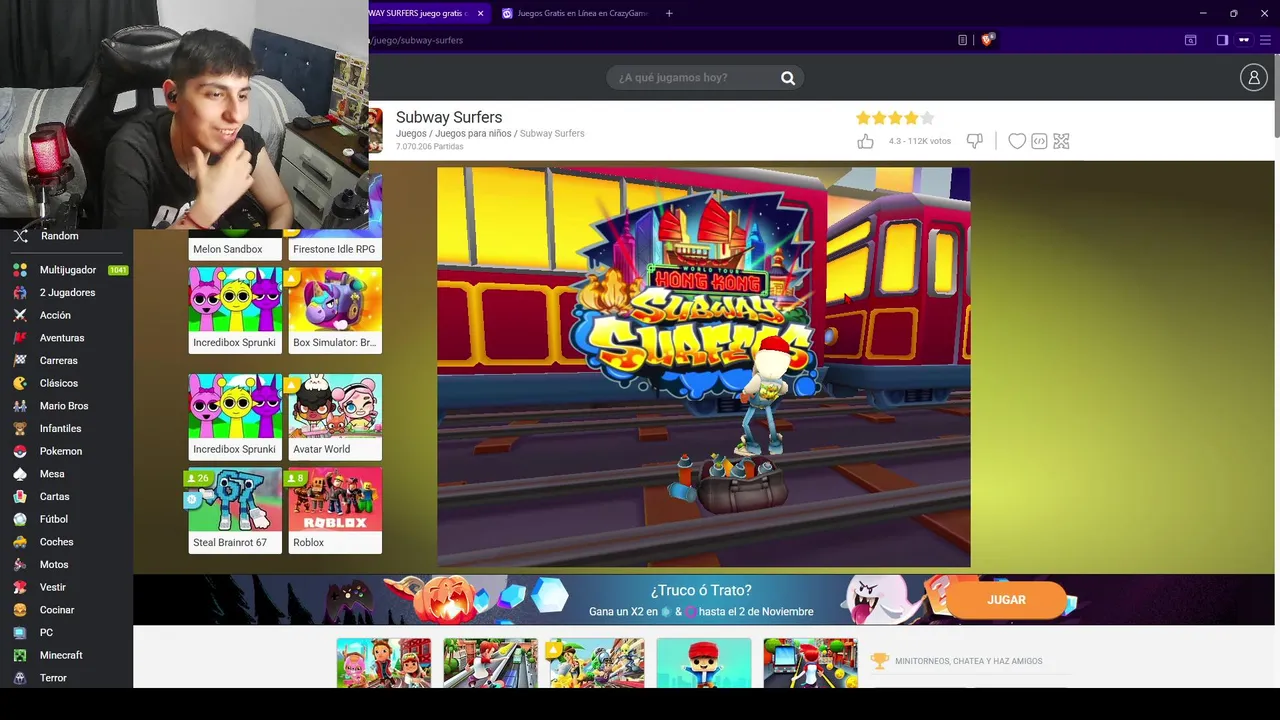Open the embed code icon
This screenshot has width=1280, height=720.
[1039, 141]
